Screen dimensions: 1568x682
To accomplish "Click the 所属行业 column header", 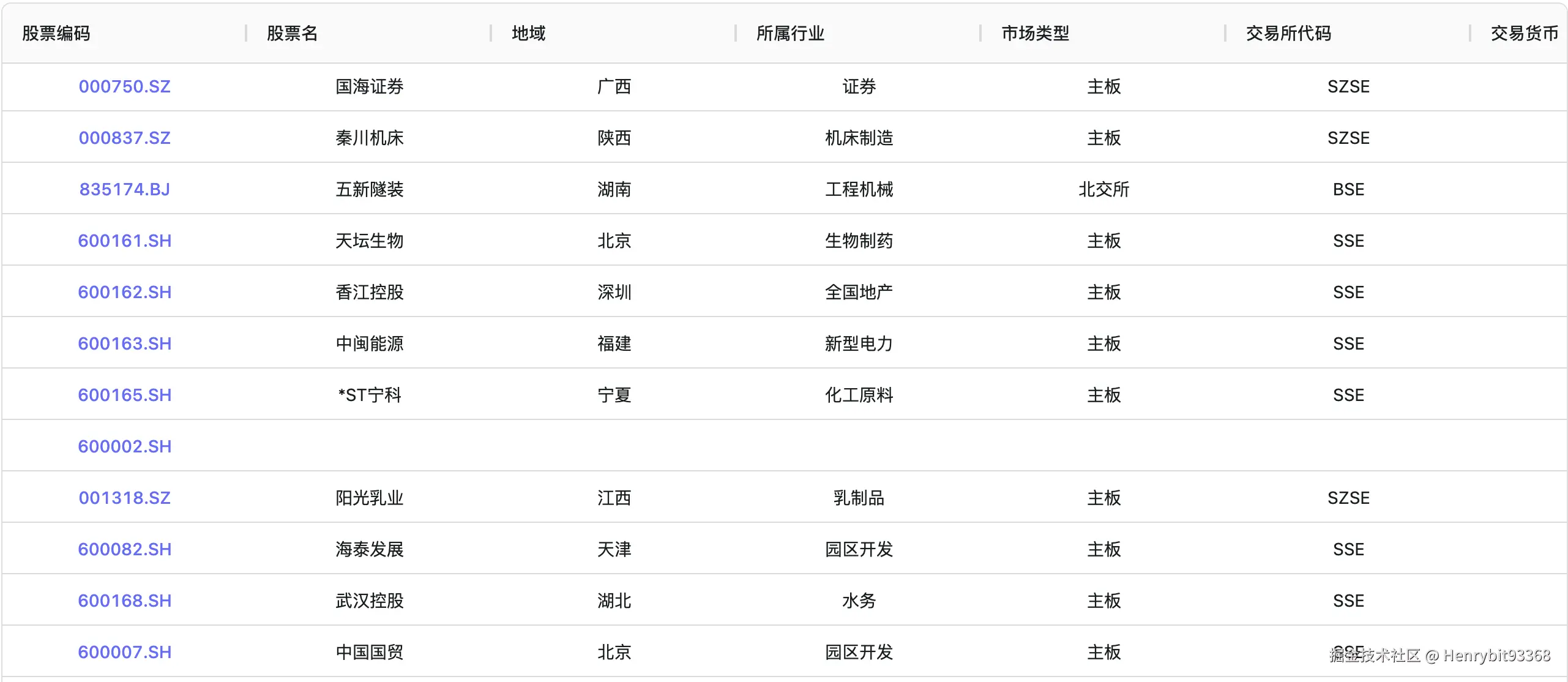I will point(790,34).
